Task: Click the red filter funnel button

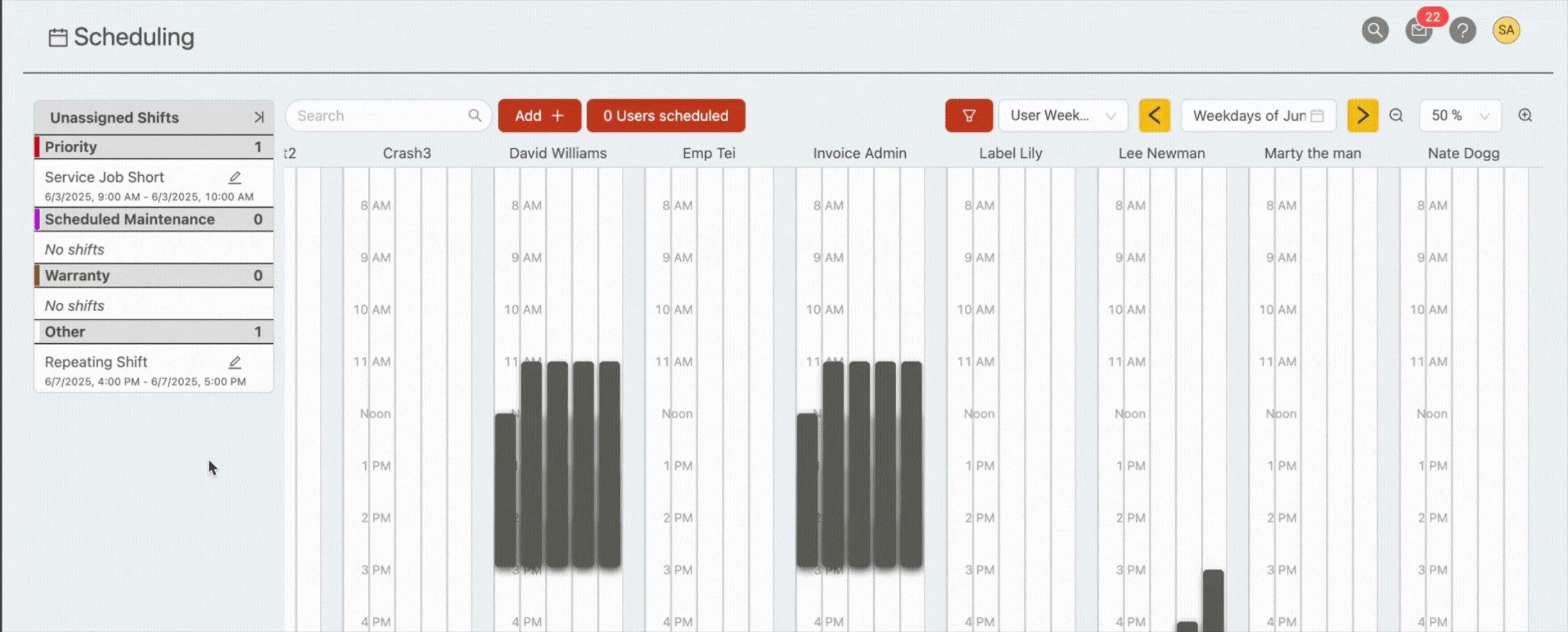Action: click(x=968, y=115)
